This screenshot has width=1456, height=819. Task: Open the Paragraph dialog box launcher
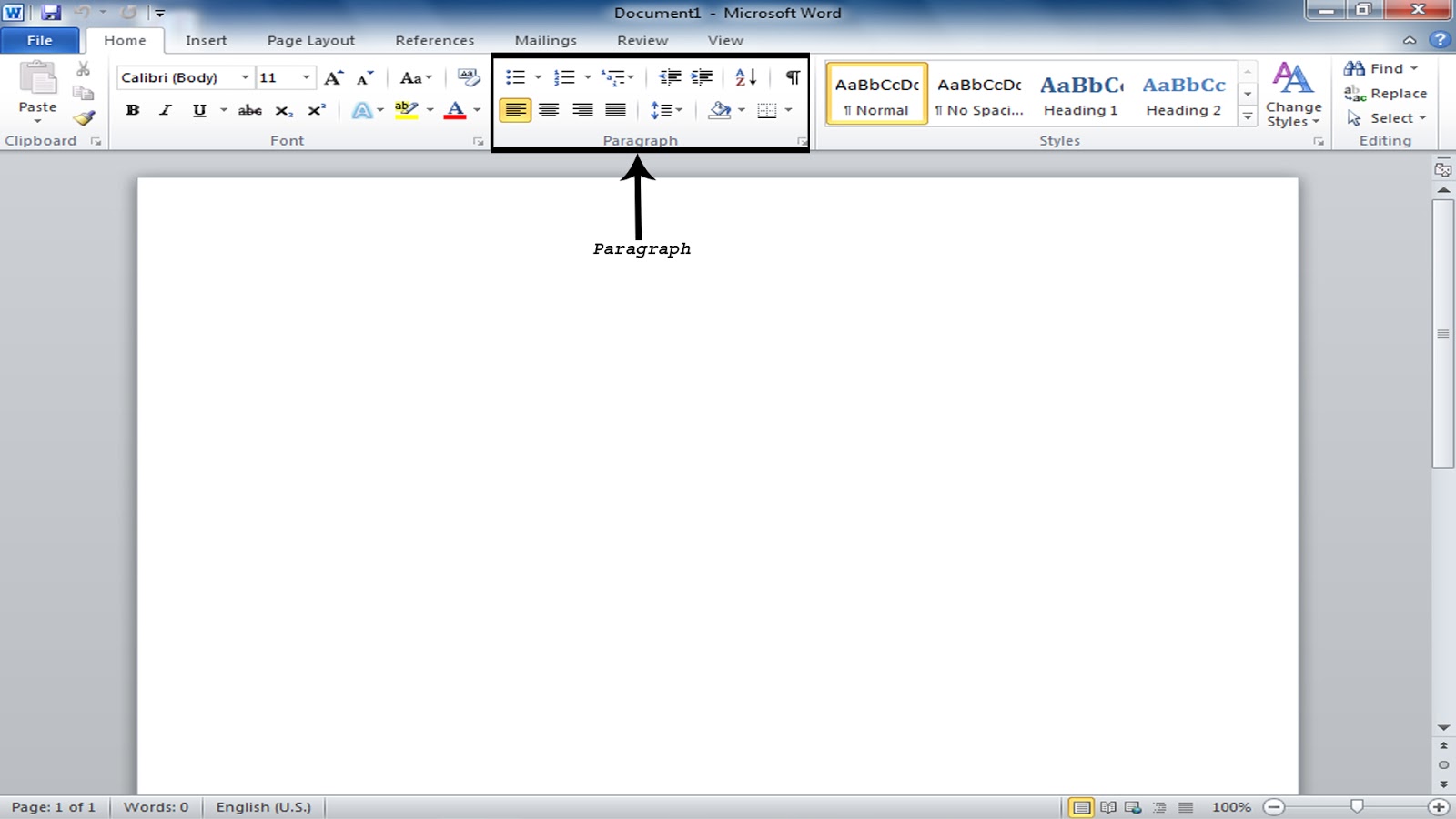pos(800,141)
